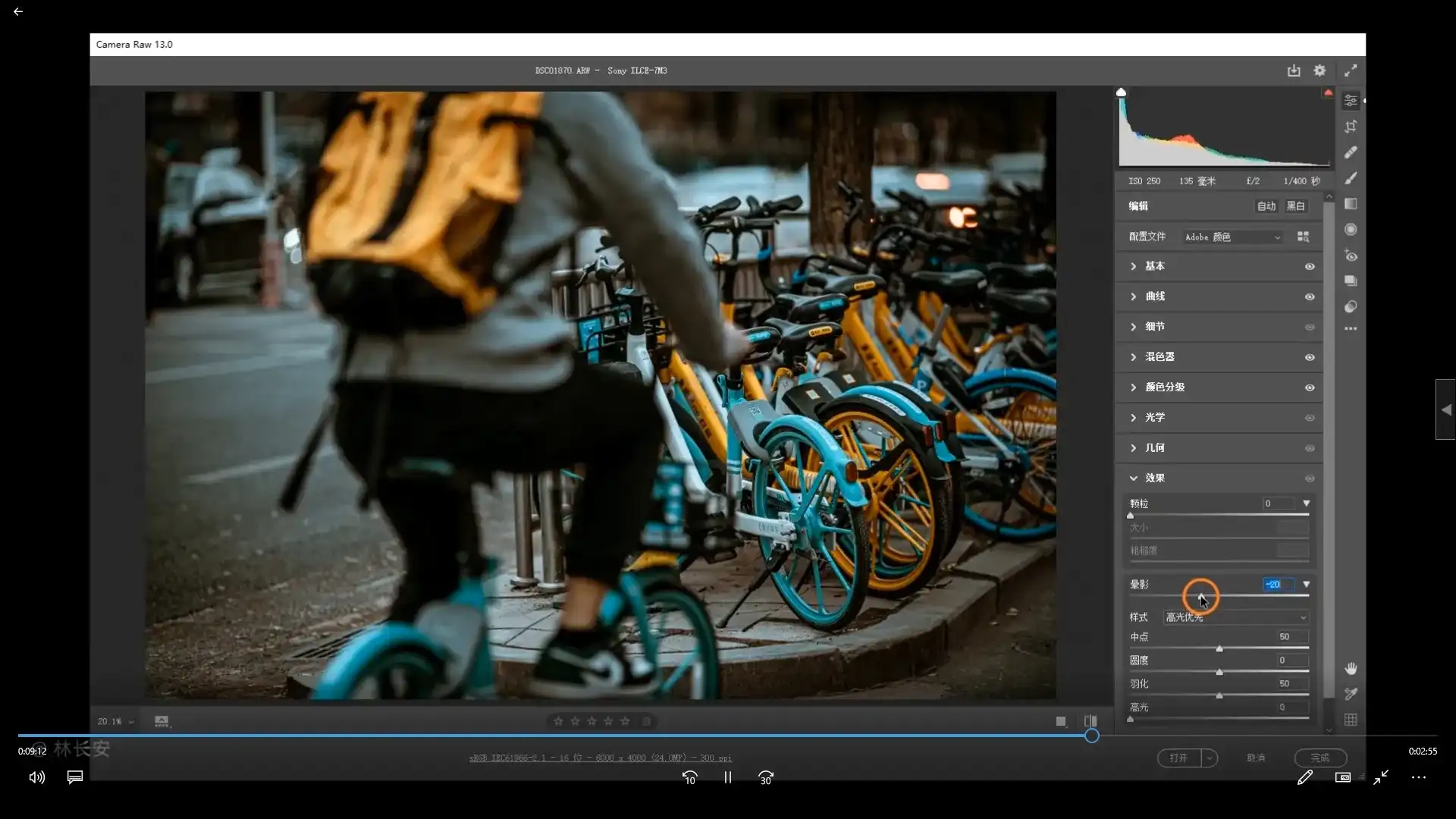The image size is (1456, 819).
Task: Select the Hand tool
Action: (1351, 668)
